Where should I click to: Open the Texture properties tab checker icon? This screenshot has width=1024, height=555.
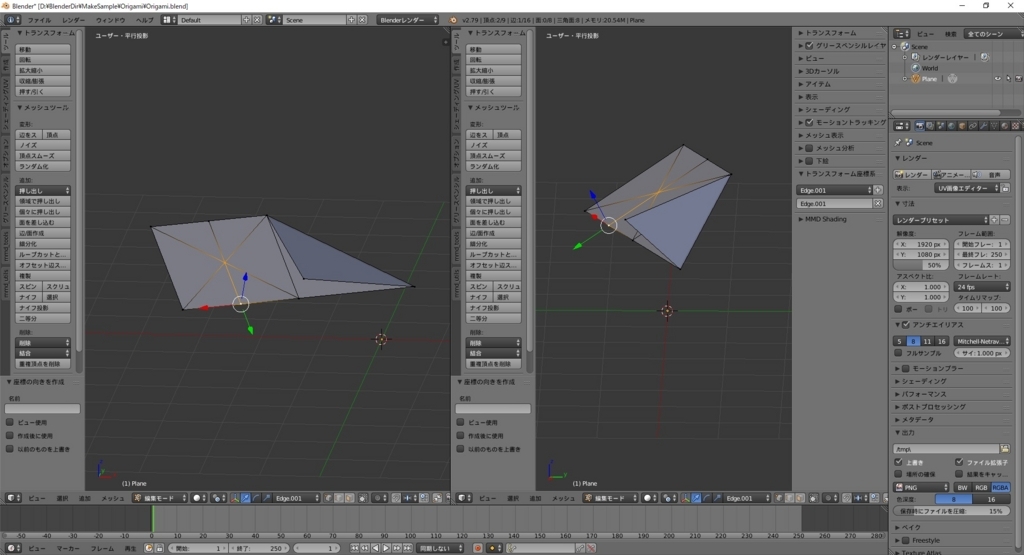pos(1016,126)
